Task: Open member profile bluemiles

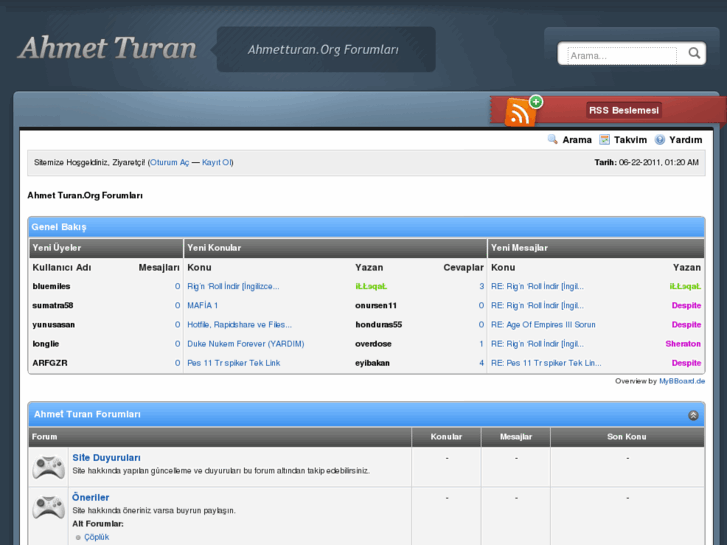Action: (51, 286)
